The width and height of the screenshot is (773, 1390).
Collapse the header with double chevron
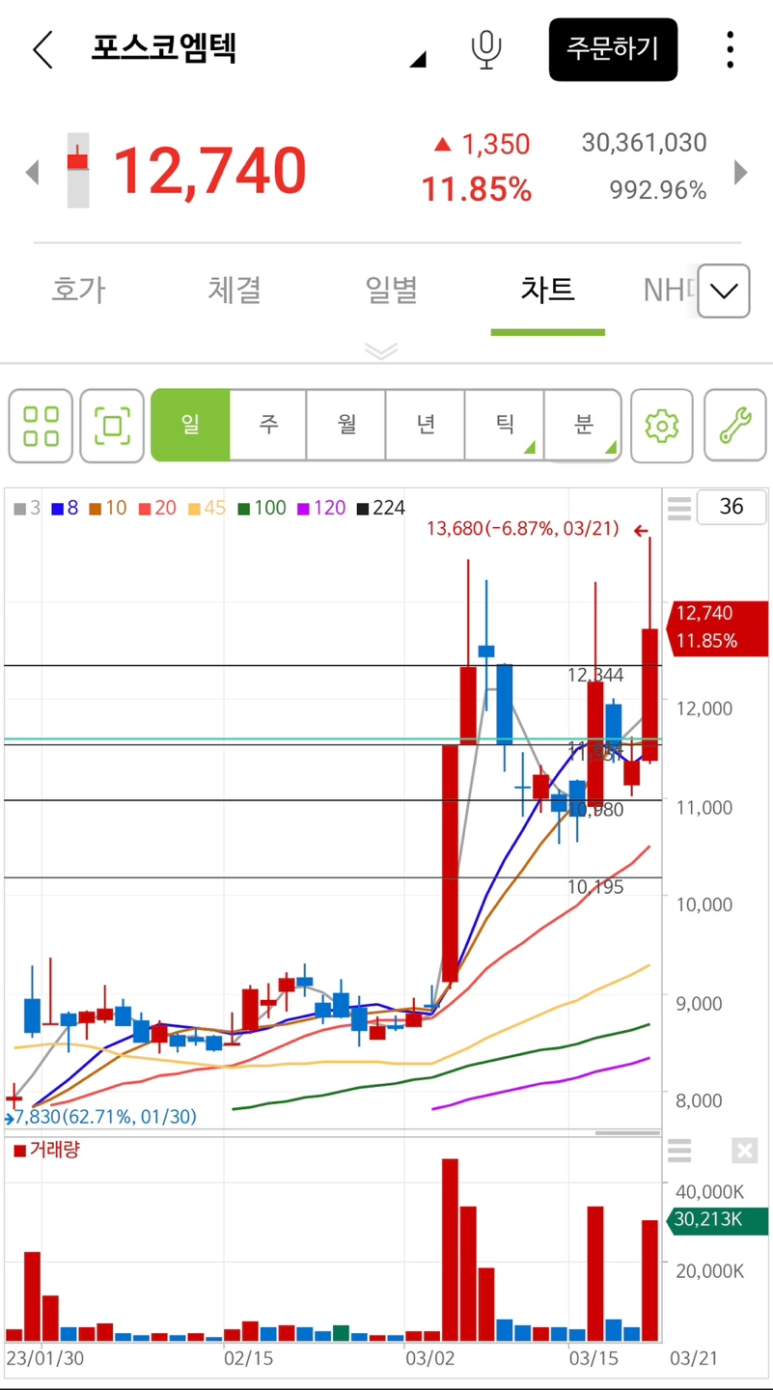pyautogui.click(x=382, y=350)
